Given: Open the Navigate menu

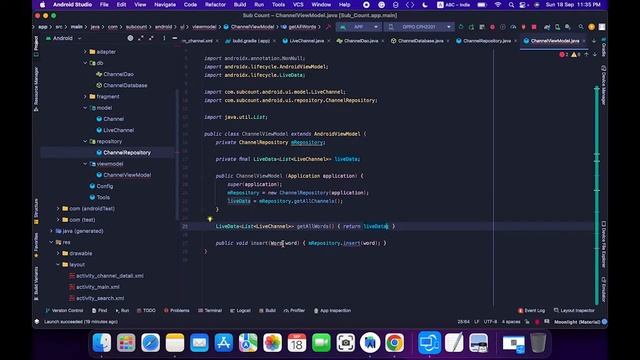Looking at the screenshot, I should point(165,4).
